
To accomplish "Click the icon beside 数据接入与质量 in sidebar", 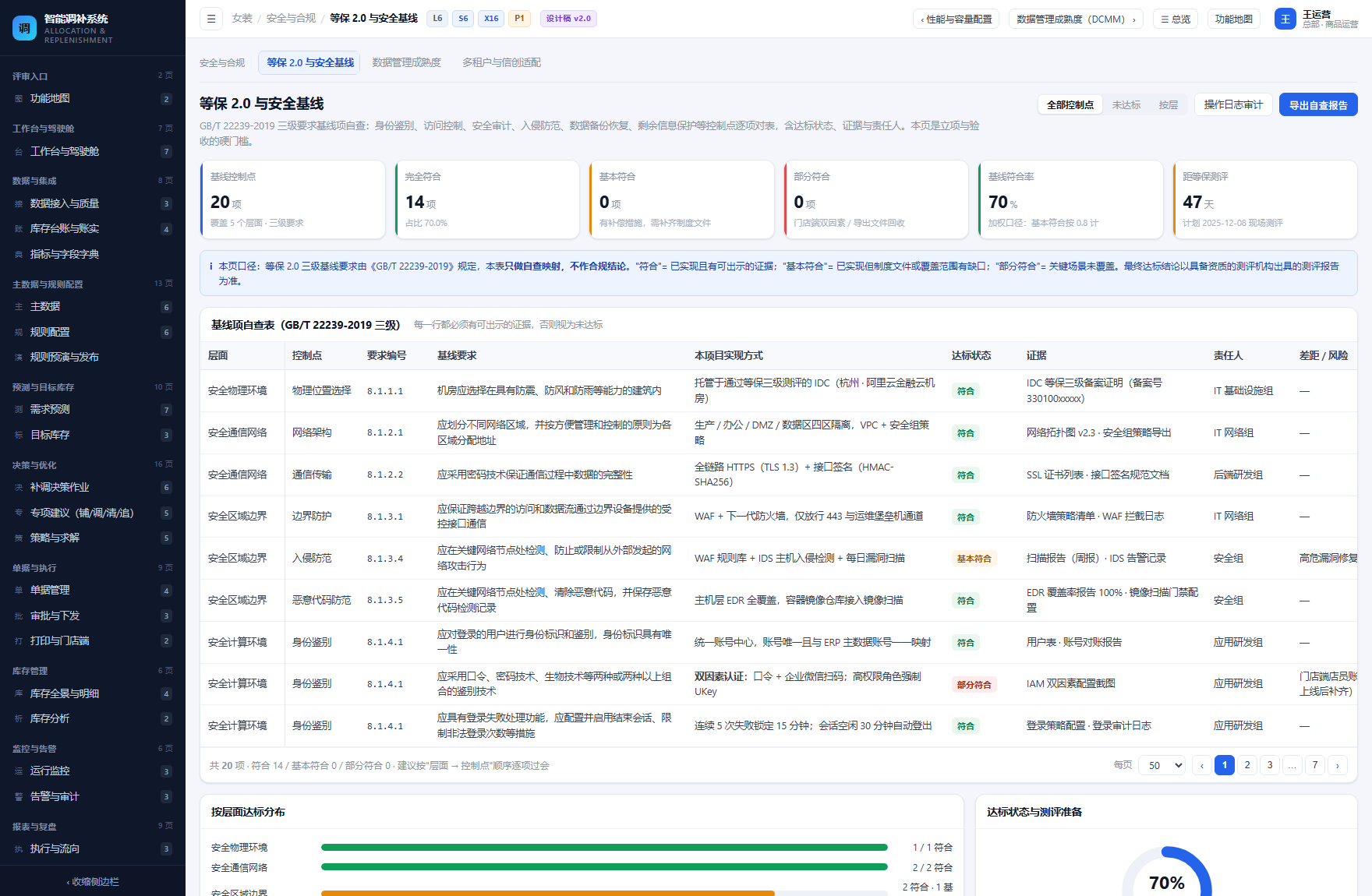I will tap(19, 204).
